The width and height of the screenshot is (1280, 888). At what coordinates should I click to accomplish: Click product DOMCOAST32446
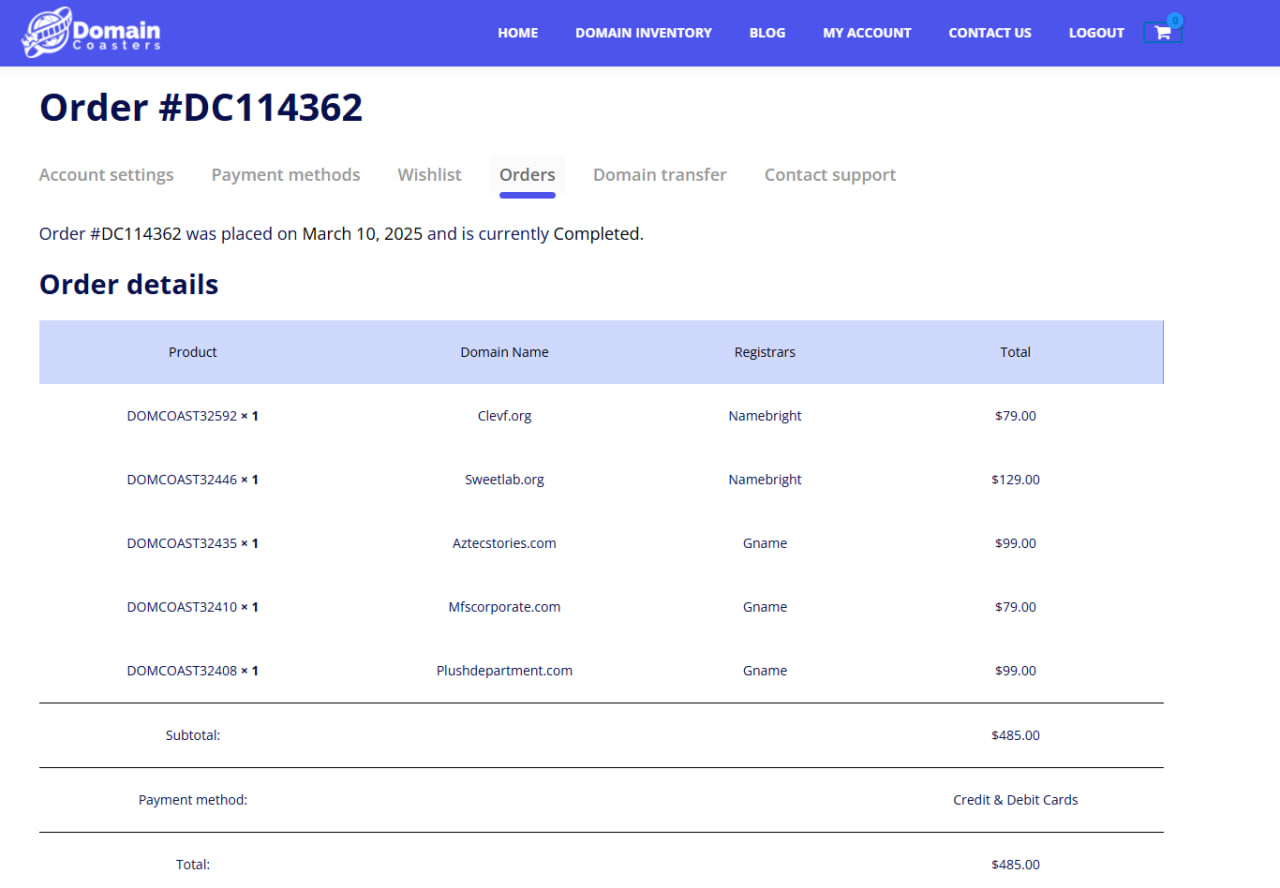[x=182, y=480]
